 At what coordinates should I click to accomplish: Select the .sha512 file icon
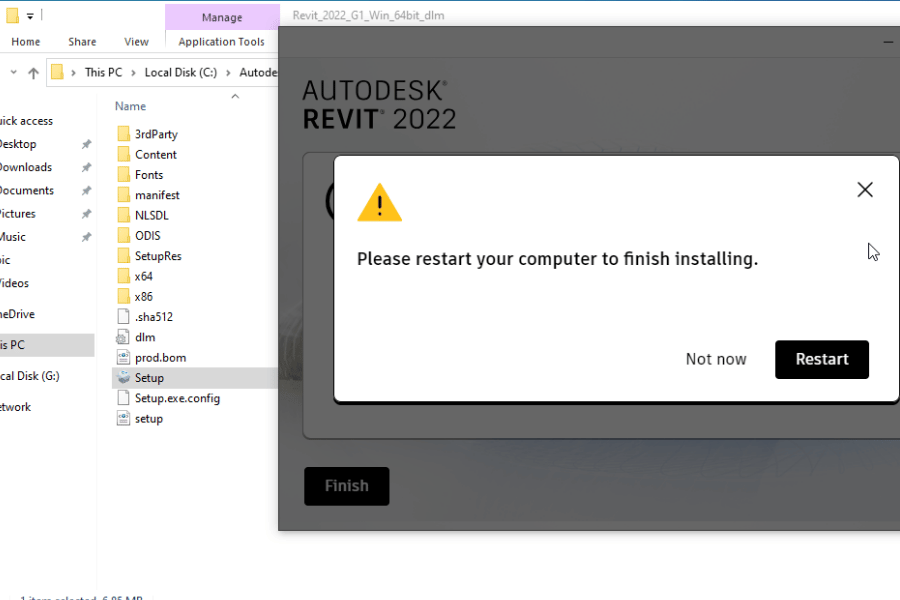point(123,317)
